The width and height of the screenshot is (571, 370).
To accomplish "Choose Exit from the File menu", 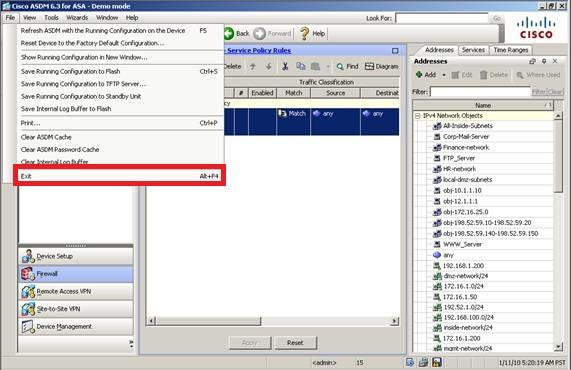I will click(x=119, y=176).
